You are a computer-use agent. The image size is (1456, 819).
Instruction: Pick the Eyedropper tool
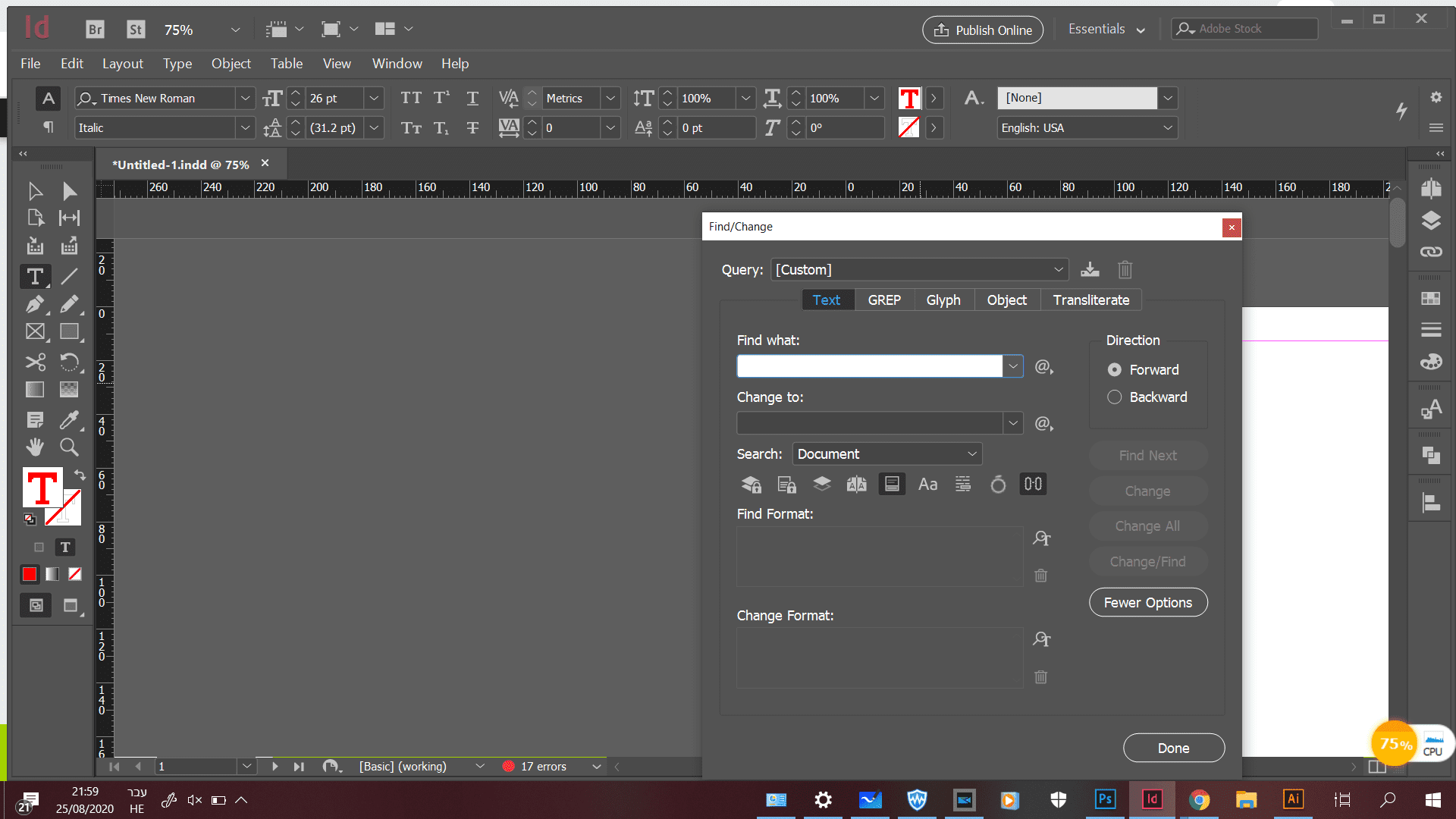[x=69, y=419]
